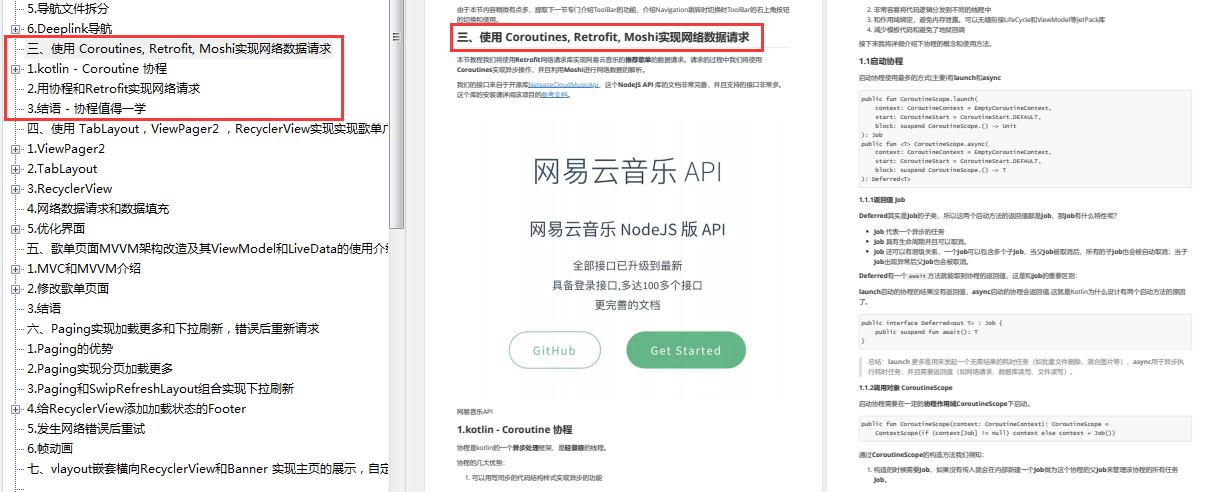Expand the 6.Deeplink导航 outline node
This screenshot has height=492, width=1213.
pos(14,29)
